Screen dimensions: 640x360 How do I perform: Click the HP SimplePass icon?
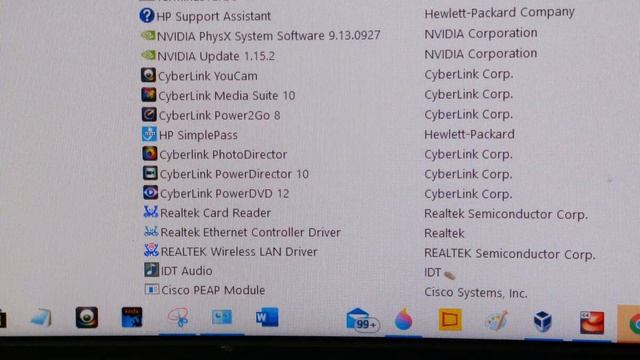click(x=149, y=134)
